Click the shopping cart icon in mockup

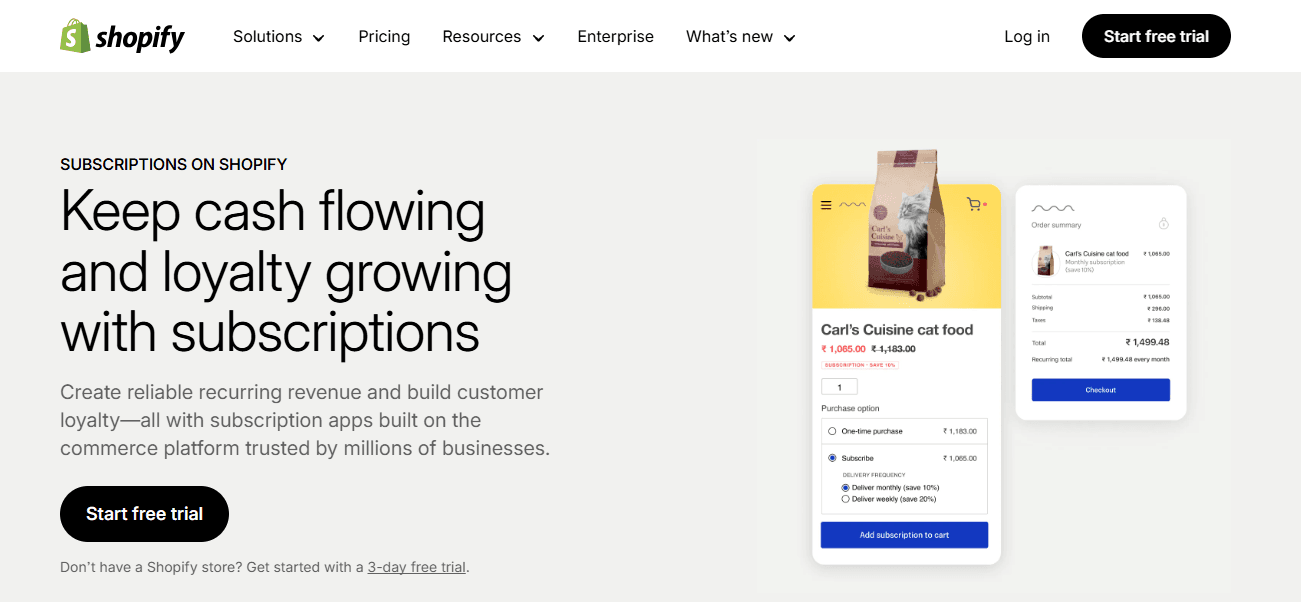tap(973, 204)
